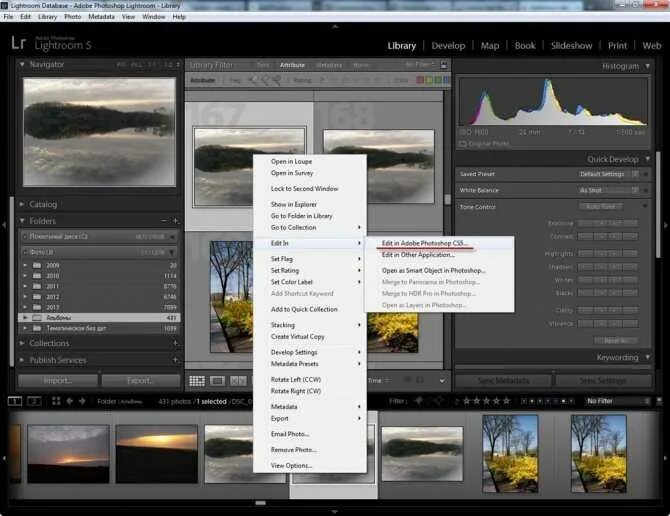Image resolution: width=670 pixels, height=516 pixels.
Task: Hide the top module panel arrow
Action: pos(335,26)
